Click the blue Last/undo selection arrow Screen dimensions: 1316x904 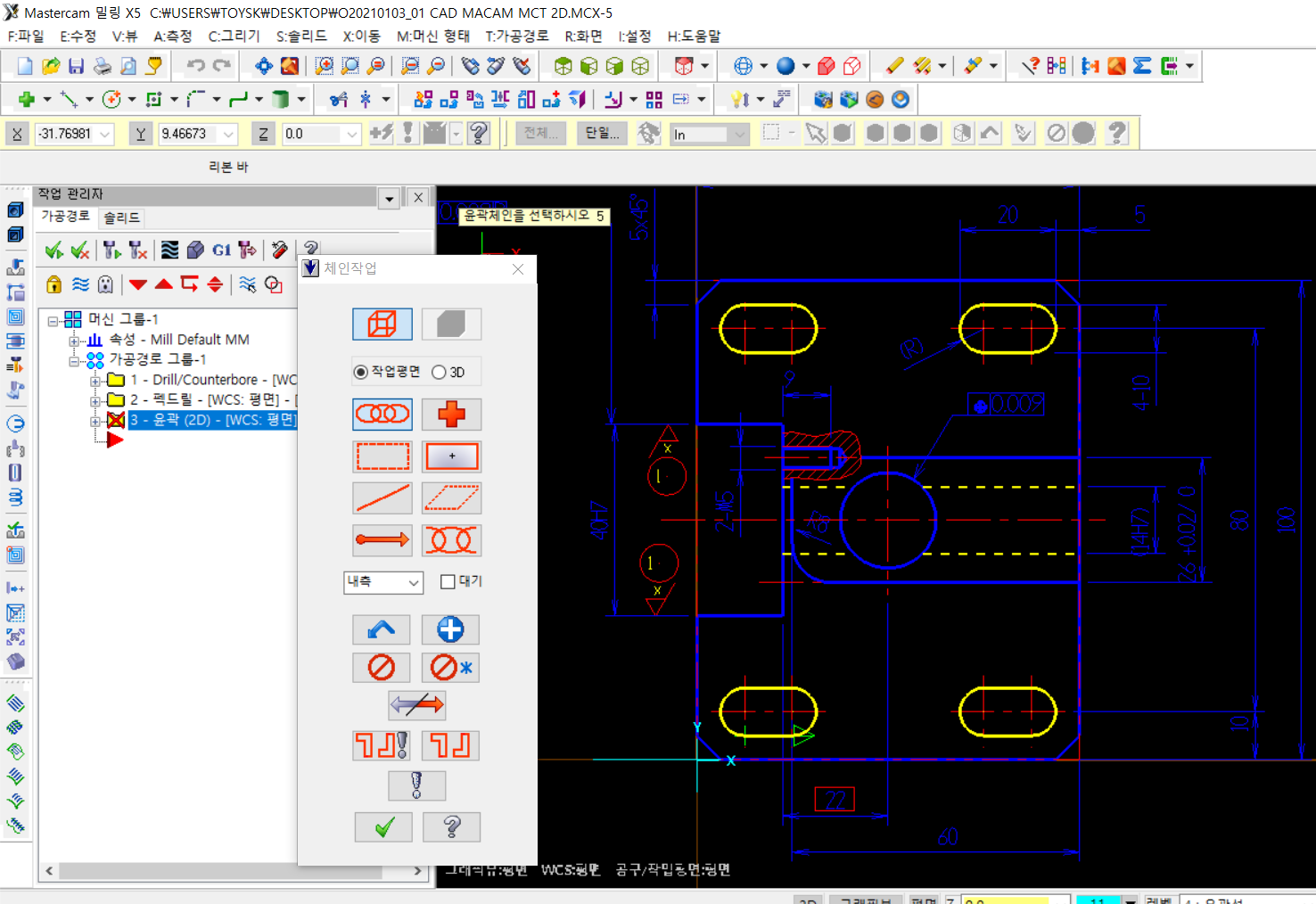click(x=382, y=629)
